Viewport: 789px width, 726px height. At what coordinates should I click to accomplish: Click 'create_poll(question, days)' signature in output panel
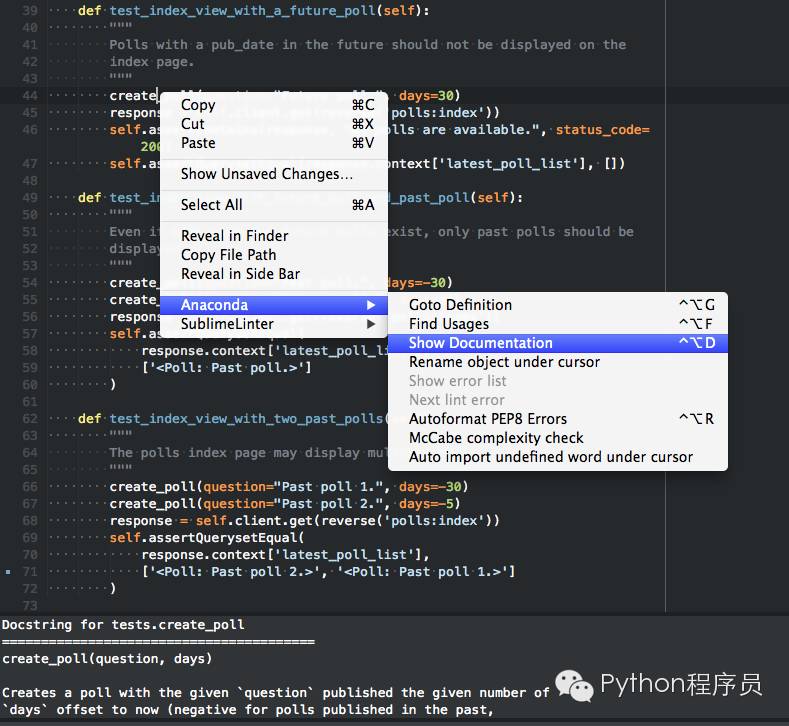[x=107, y=659]
